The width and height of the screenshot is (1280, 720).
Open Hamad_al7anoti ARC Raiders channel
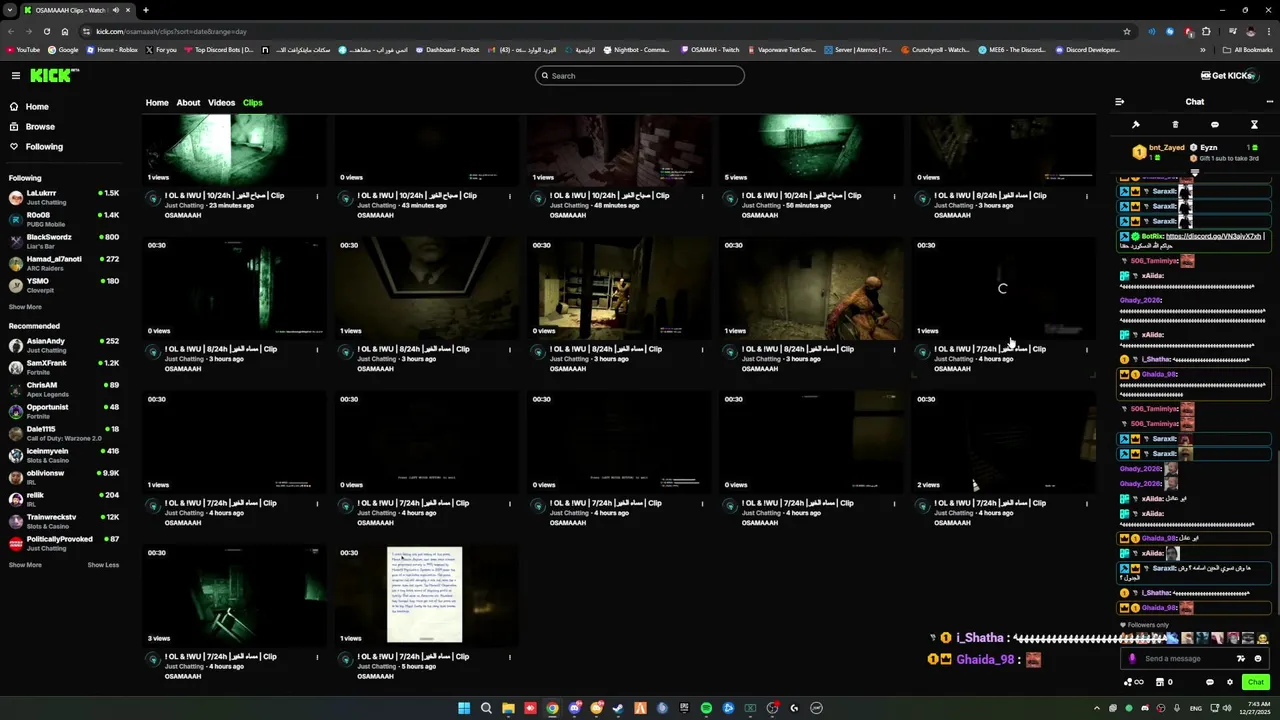point(62,263)
